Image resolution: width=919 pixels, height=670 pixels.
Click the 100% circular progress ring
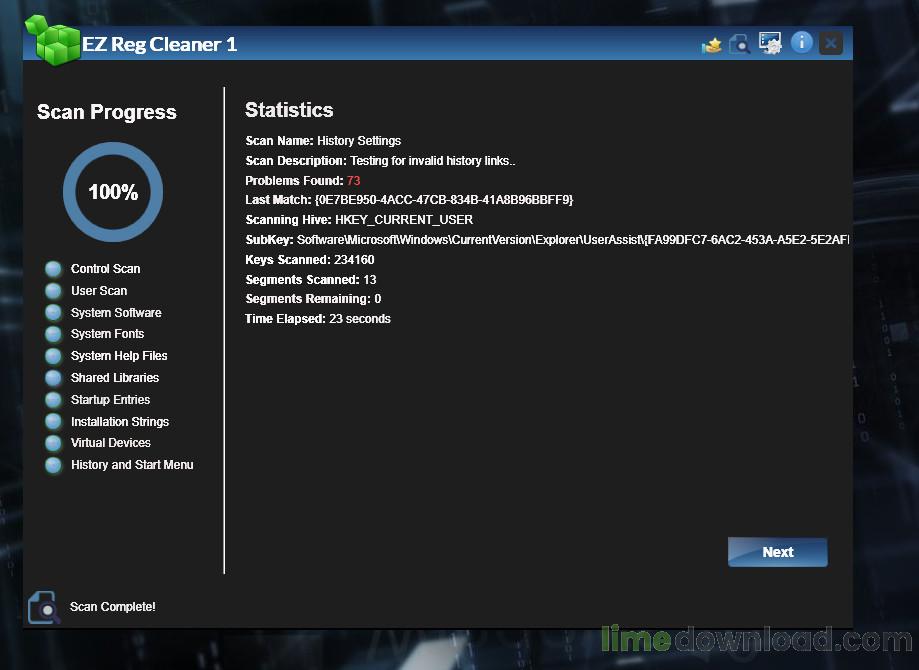pyautogui.click(x=113, y=192)
